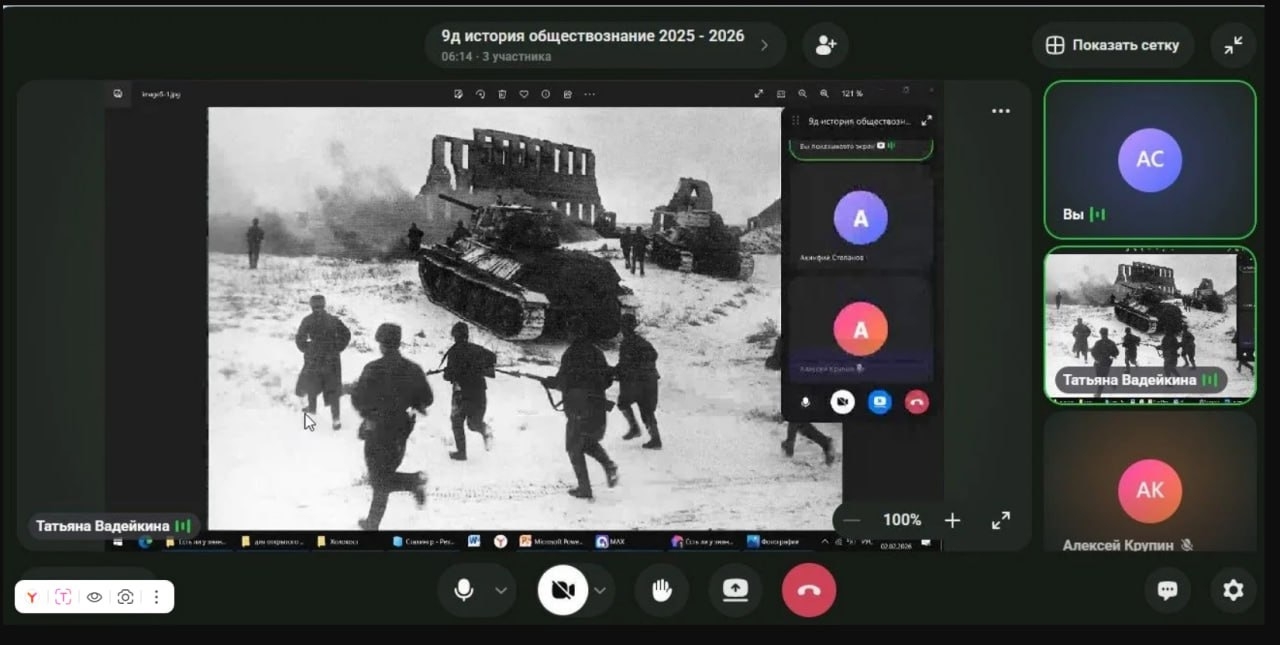Zoom in with the plus button

952,520
